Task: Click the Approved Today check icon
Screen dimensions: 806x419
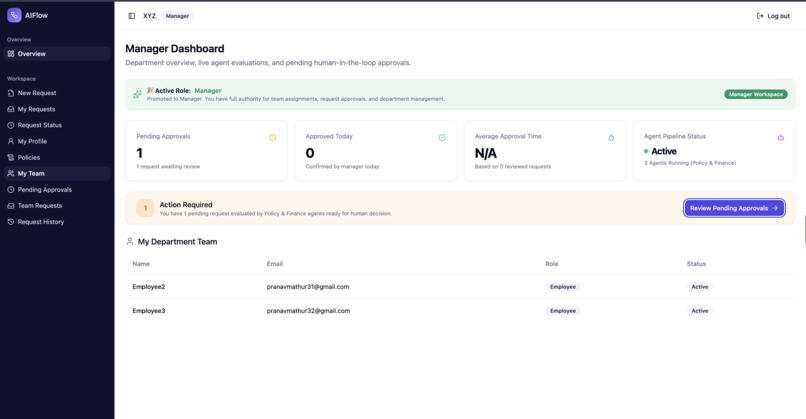Action: click(x=442, y=138)
